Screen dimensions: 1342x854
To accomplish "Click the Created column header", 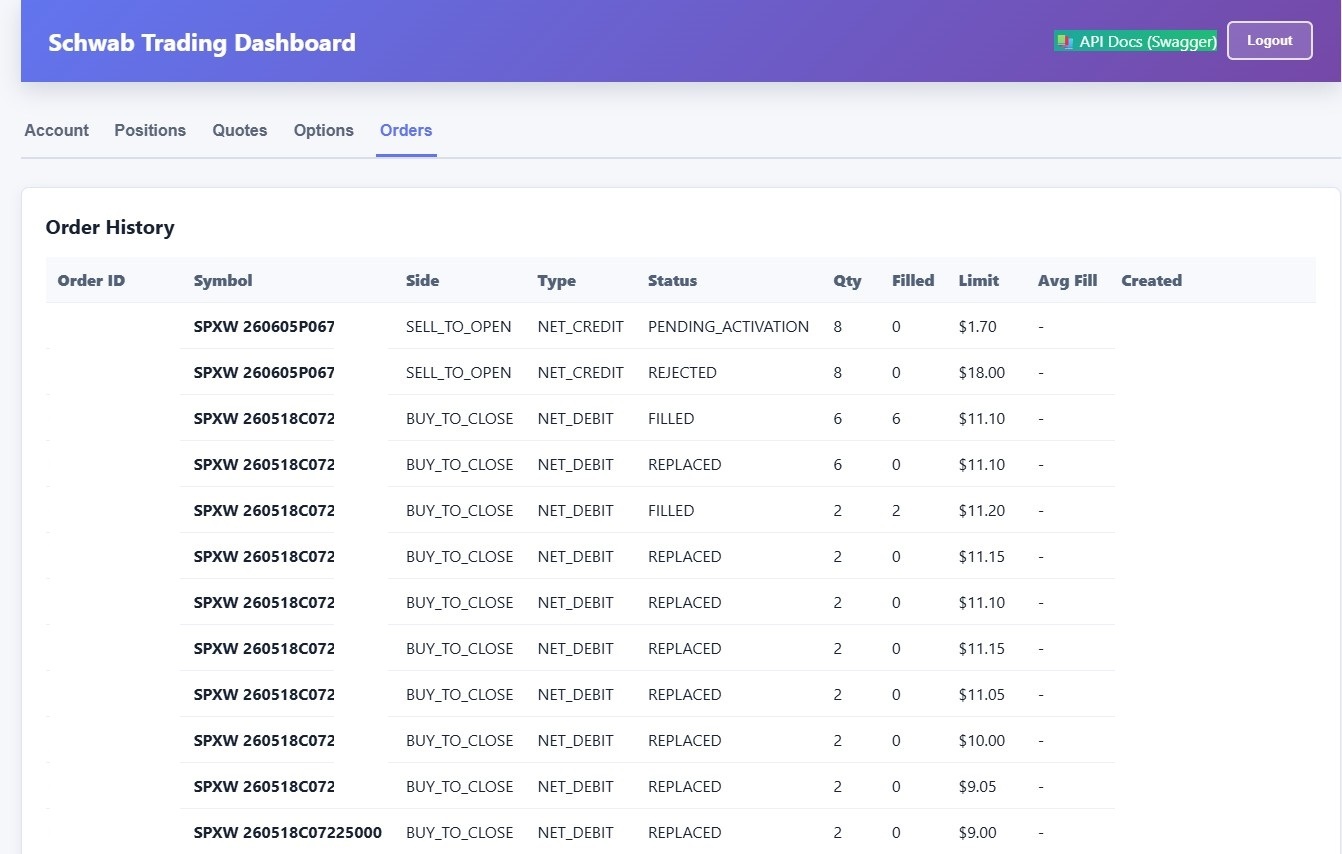I will click(x=1151, y=281).
